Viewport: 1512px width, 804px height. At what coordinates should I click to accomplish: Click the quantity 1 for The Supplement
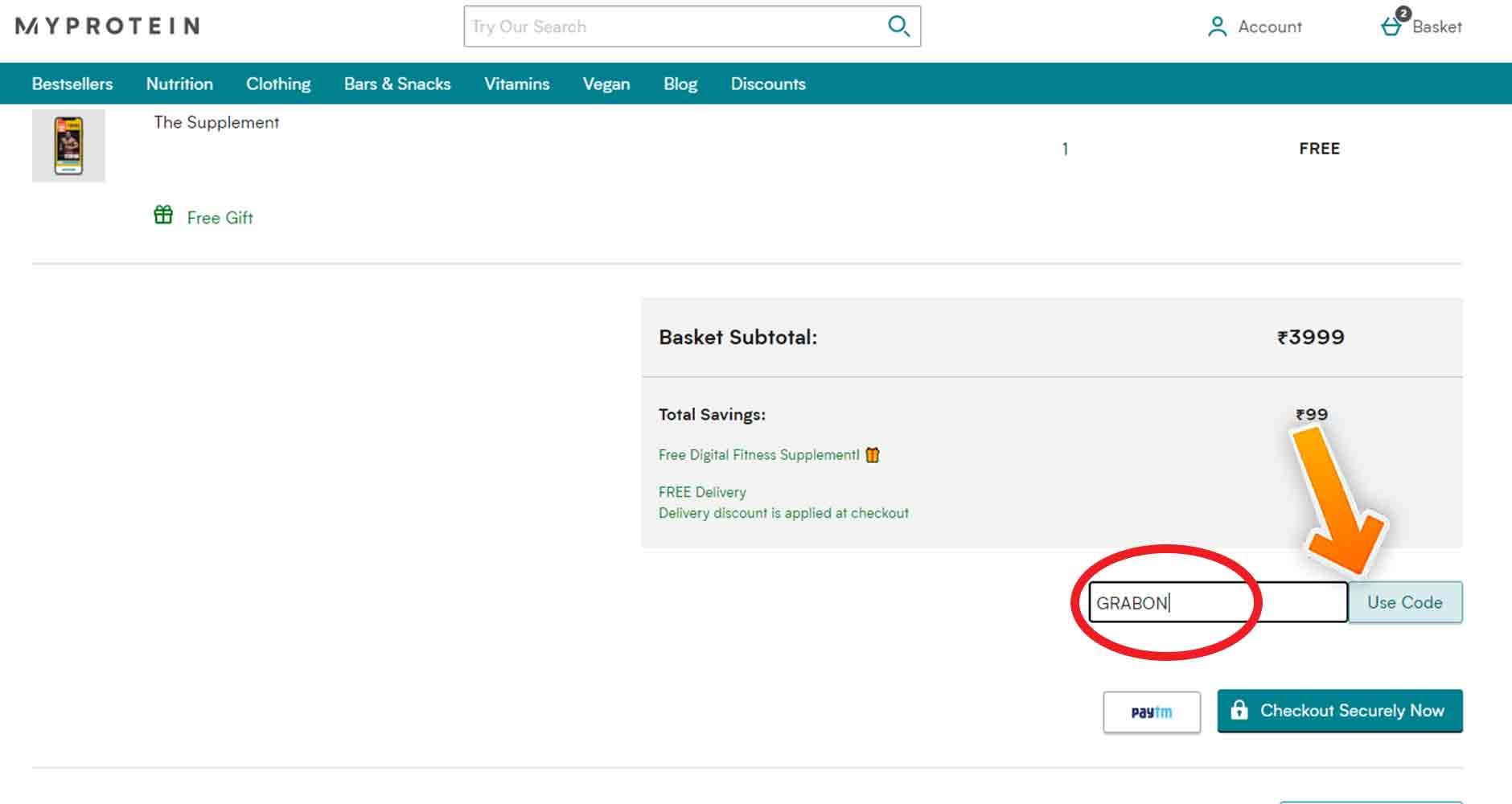pos(1065,149)
